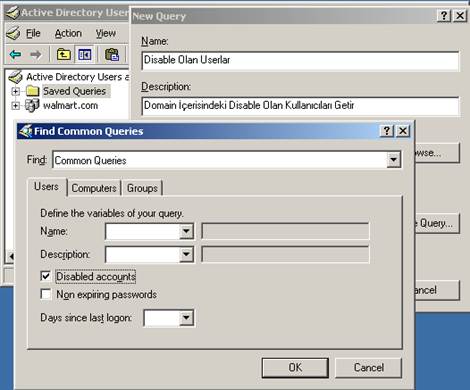
Task: Open the Name condition dropdown
Action: pyautogui.click(x=186, y=231)
